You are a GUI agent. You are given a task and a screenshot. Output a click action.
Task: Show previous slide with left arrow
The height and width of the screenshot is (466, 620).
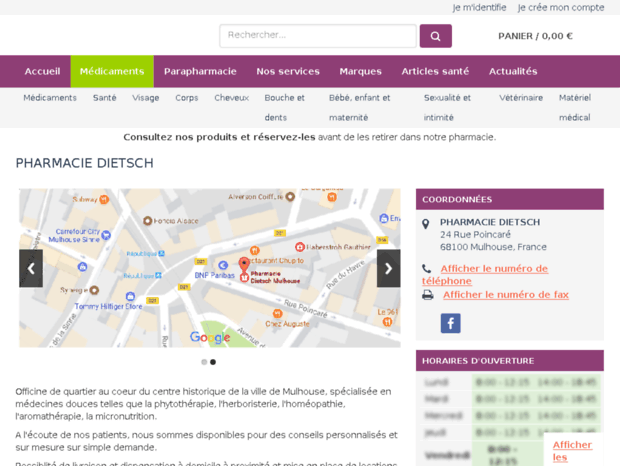click(x=31, y=268)
